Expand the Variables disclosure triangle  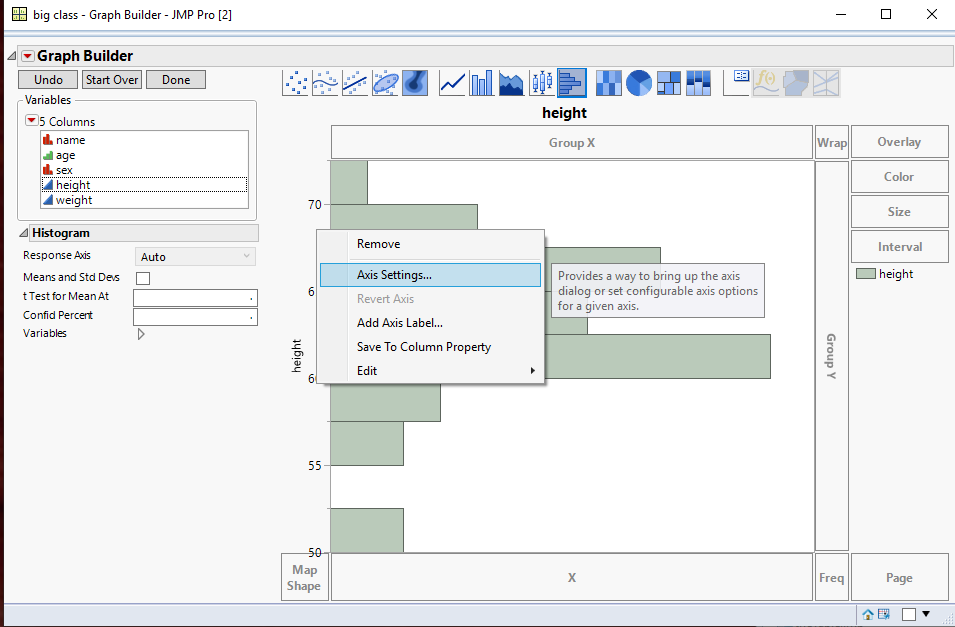point(140,333)
